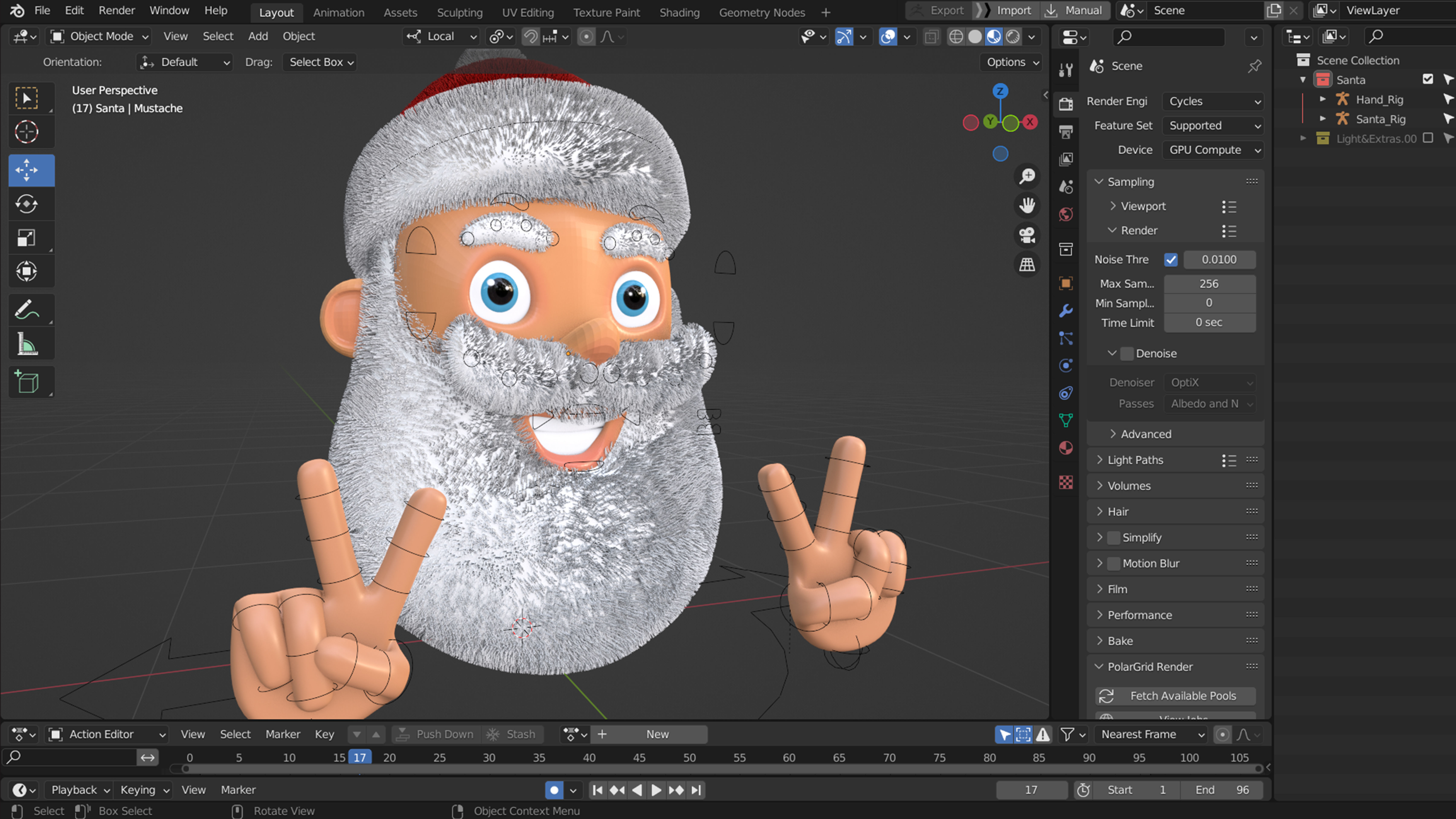1456x819 pixels.
Task: Open the Particles properties tab
Action: 1066,338
